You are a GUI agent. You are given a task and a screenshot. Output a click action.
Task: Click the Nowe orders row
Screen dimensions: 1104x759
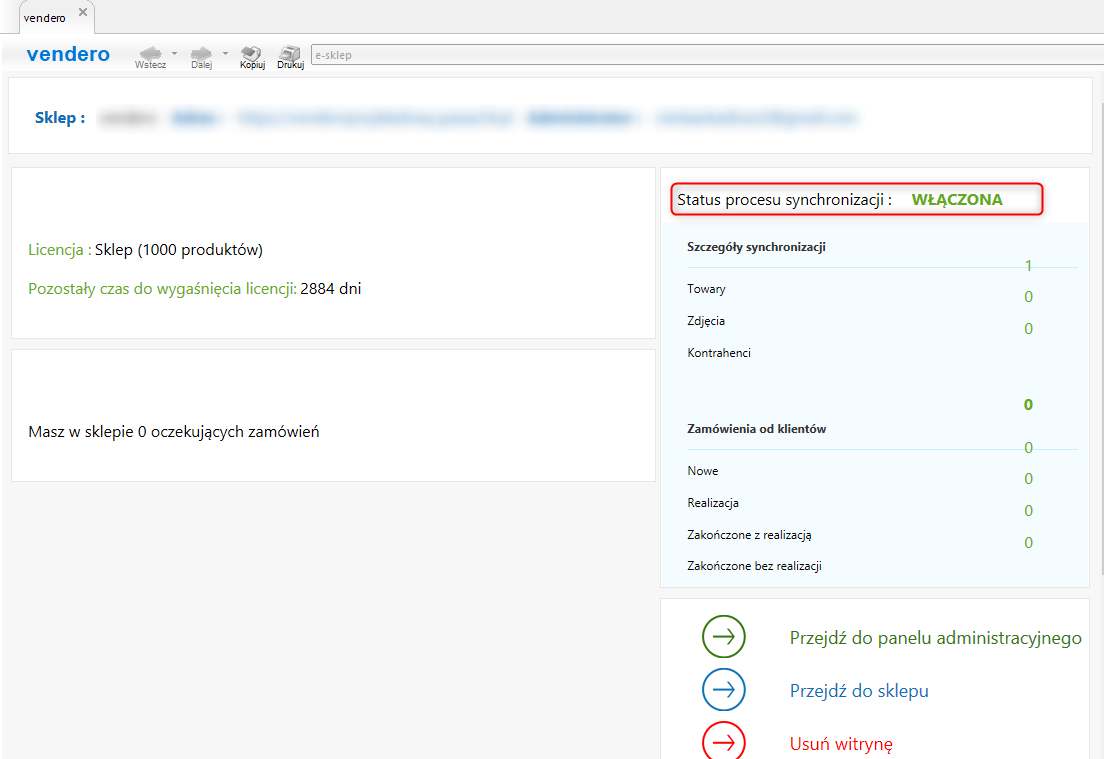pos(703,471)
